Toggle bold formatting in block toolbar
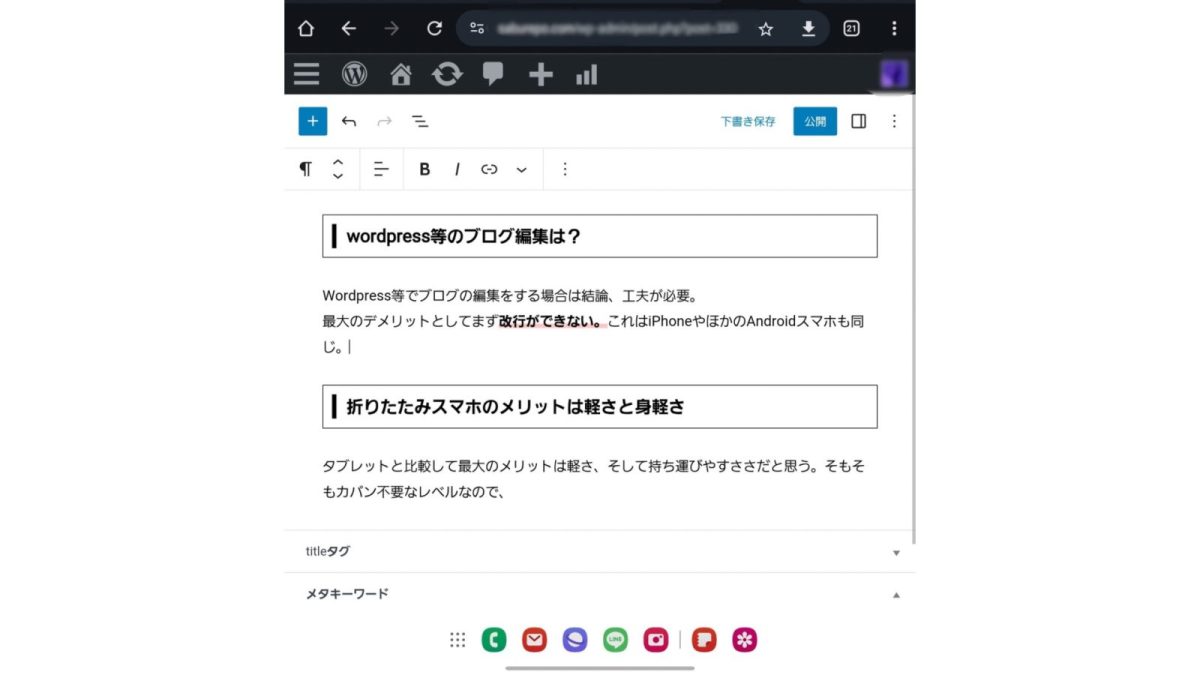The width and height of the screenshot is (1200, 675). (424, 169)
